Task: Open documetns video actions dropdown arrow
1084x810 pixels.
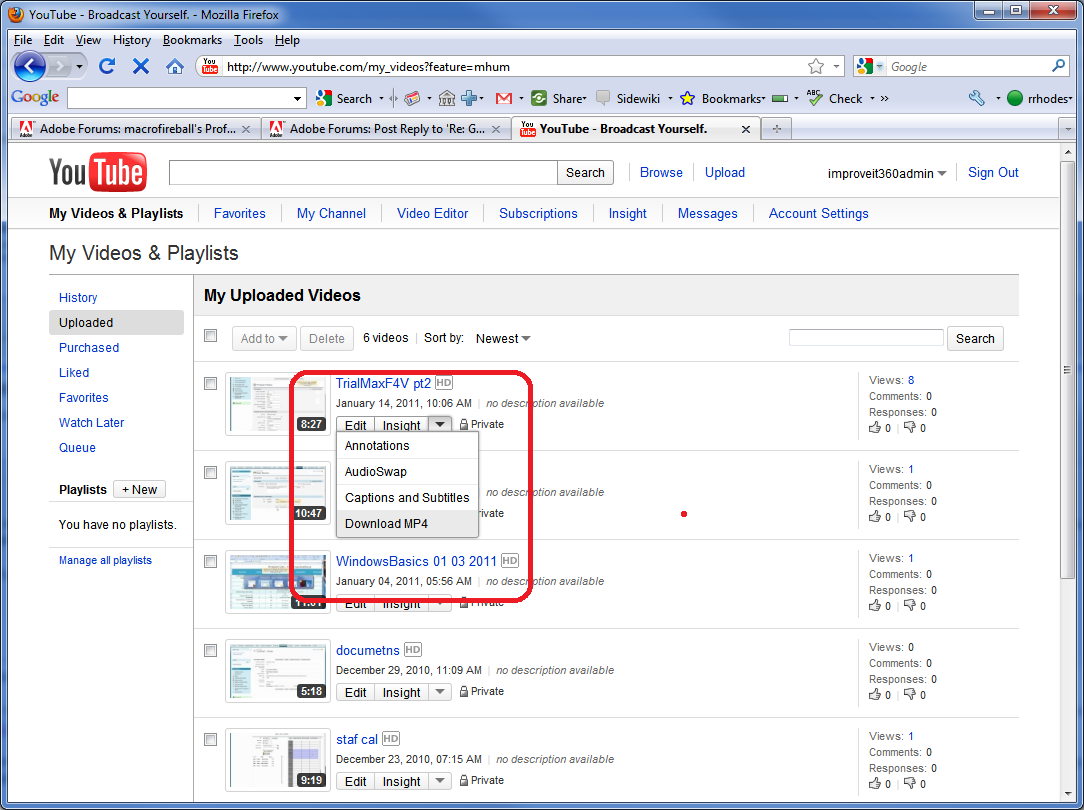Action: (440, 692)
